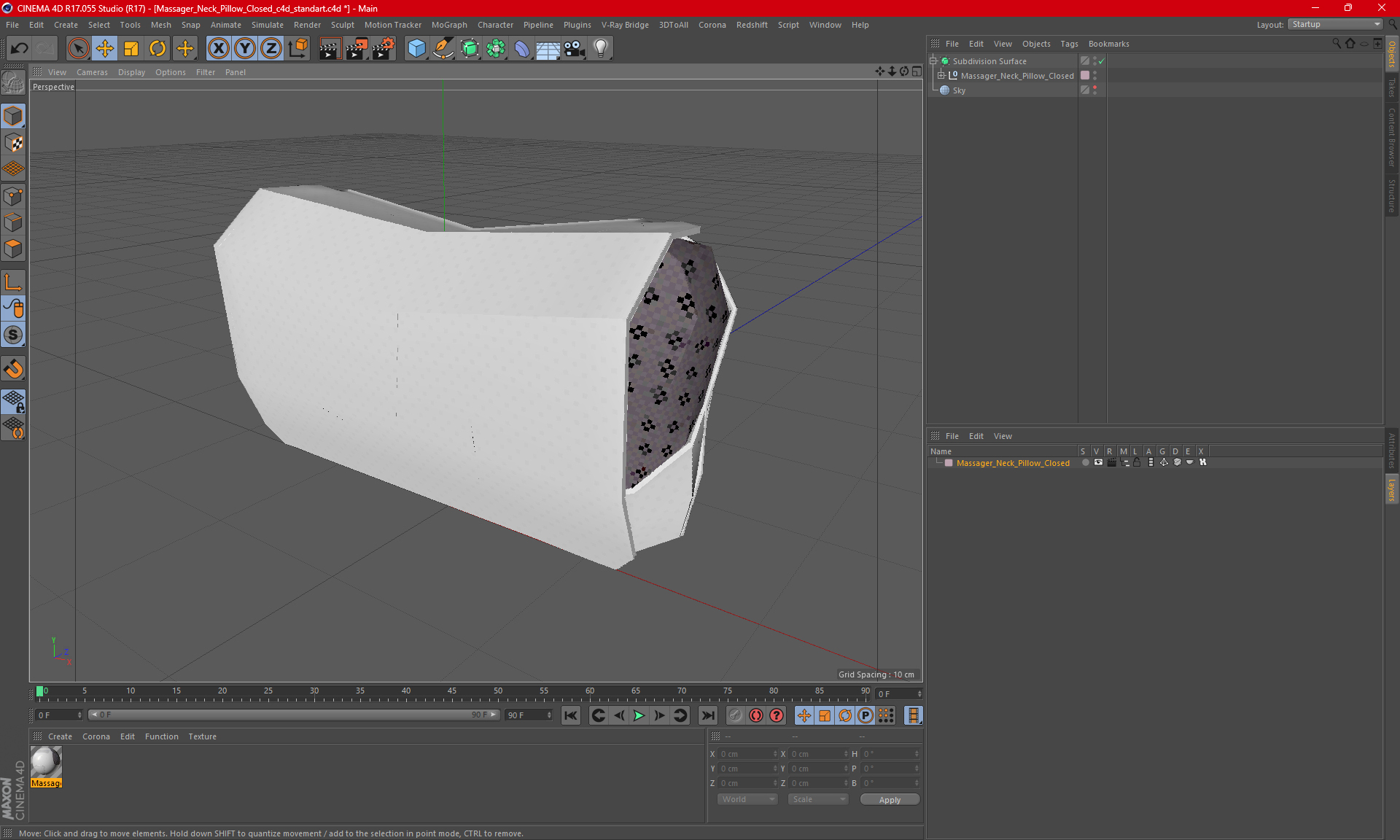Select the Live Selection tool
This screenshot has width=1400, height=840.
coord(78,48)
